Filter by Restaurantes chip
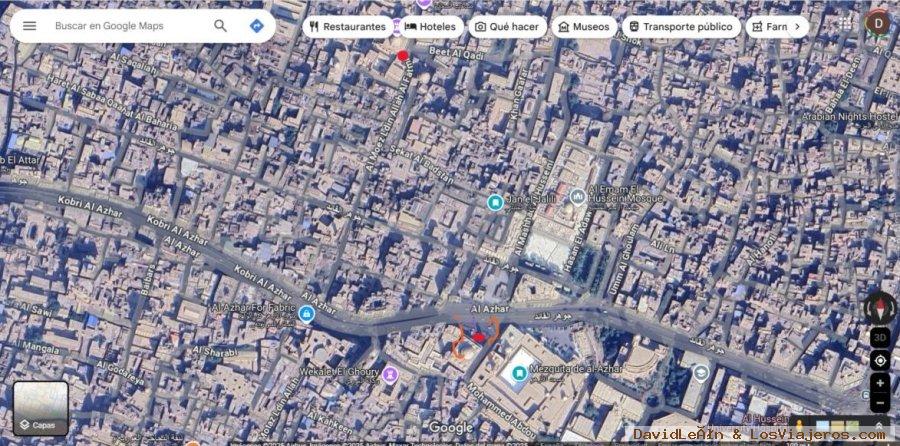Image resolution: width=900 pixels, height=446 pixels. [x=347, y=26]
